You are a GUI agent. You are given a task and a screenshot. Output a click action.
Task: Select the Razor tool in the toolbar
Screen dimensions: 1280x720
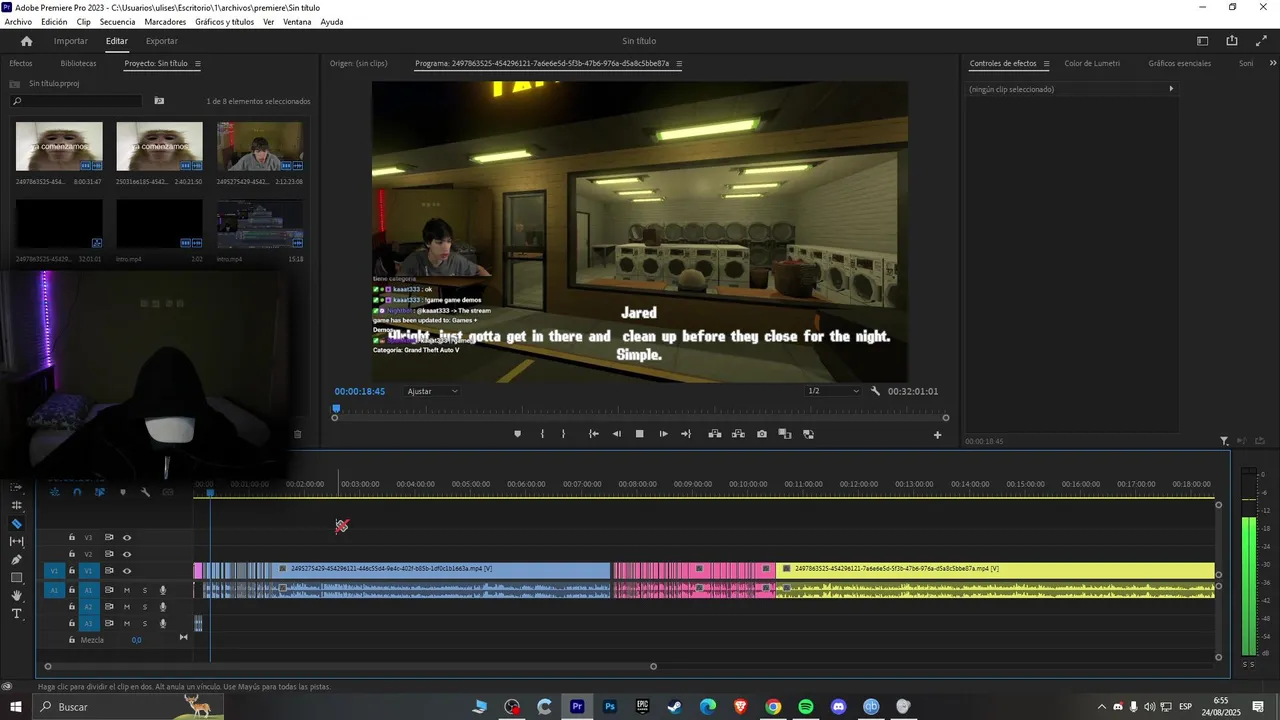(17, 523)
